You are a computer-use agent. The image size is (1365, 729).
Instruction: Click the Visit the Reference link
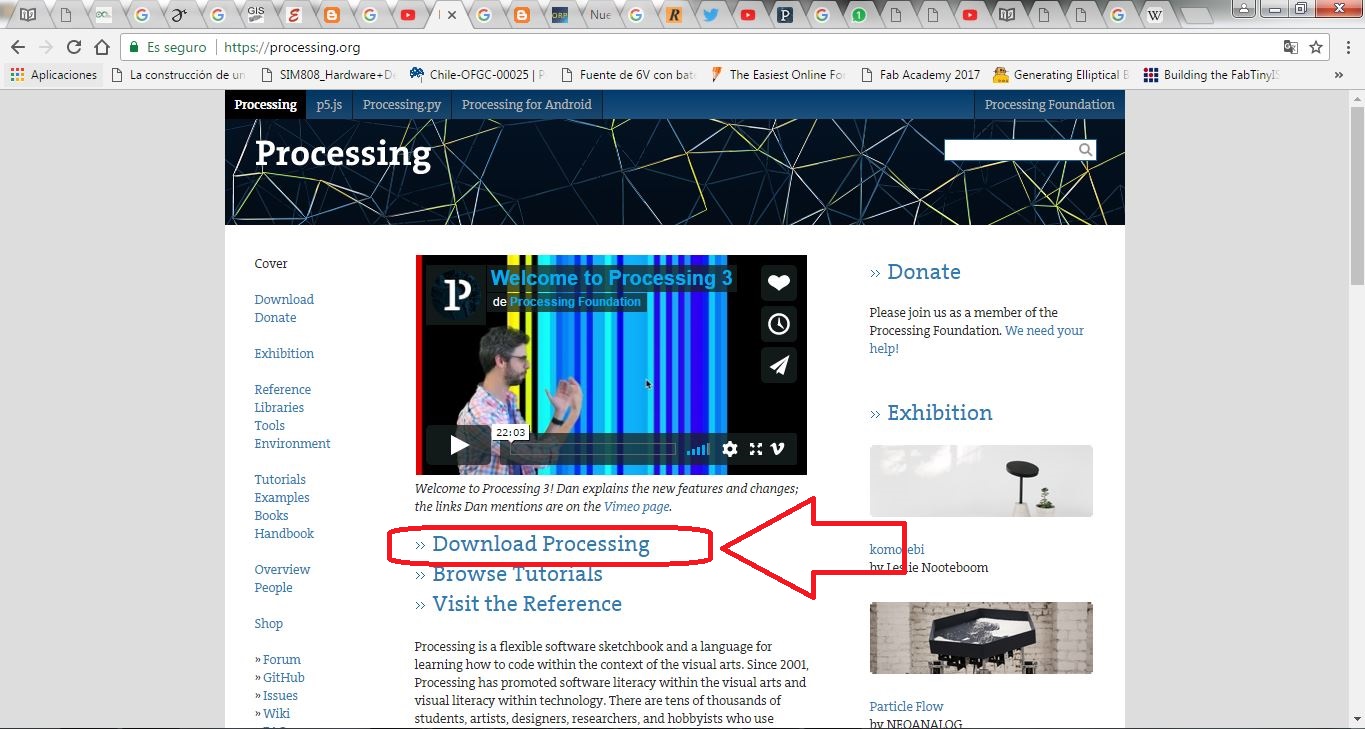[x=527, y=604]
